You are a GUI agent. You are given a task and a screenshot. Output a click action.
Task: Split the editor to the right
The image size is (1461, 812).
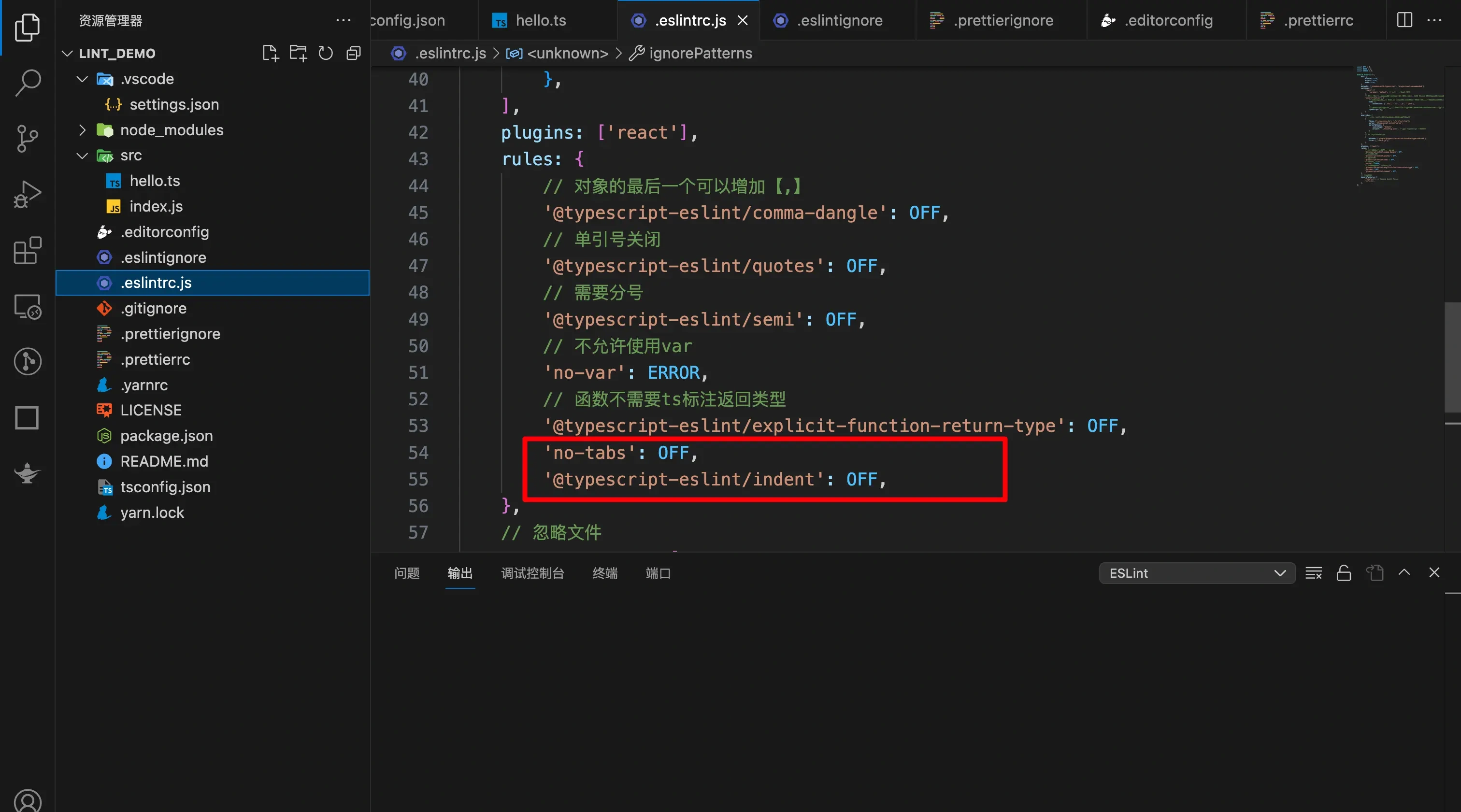tap(1404, 20)
